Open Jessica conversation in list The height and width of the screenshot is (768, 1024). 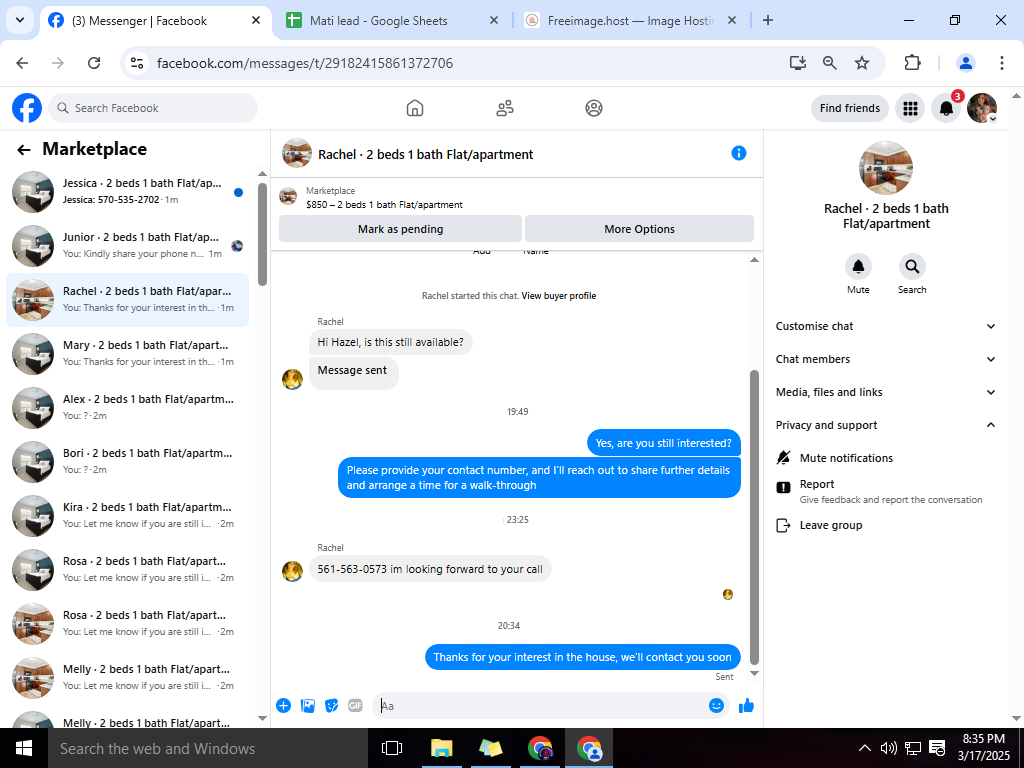point(127,192)
